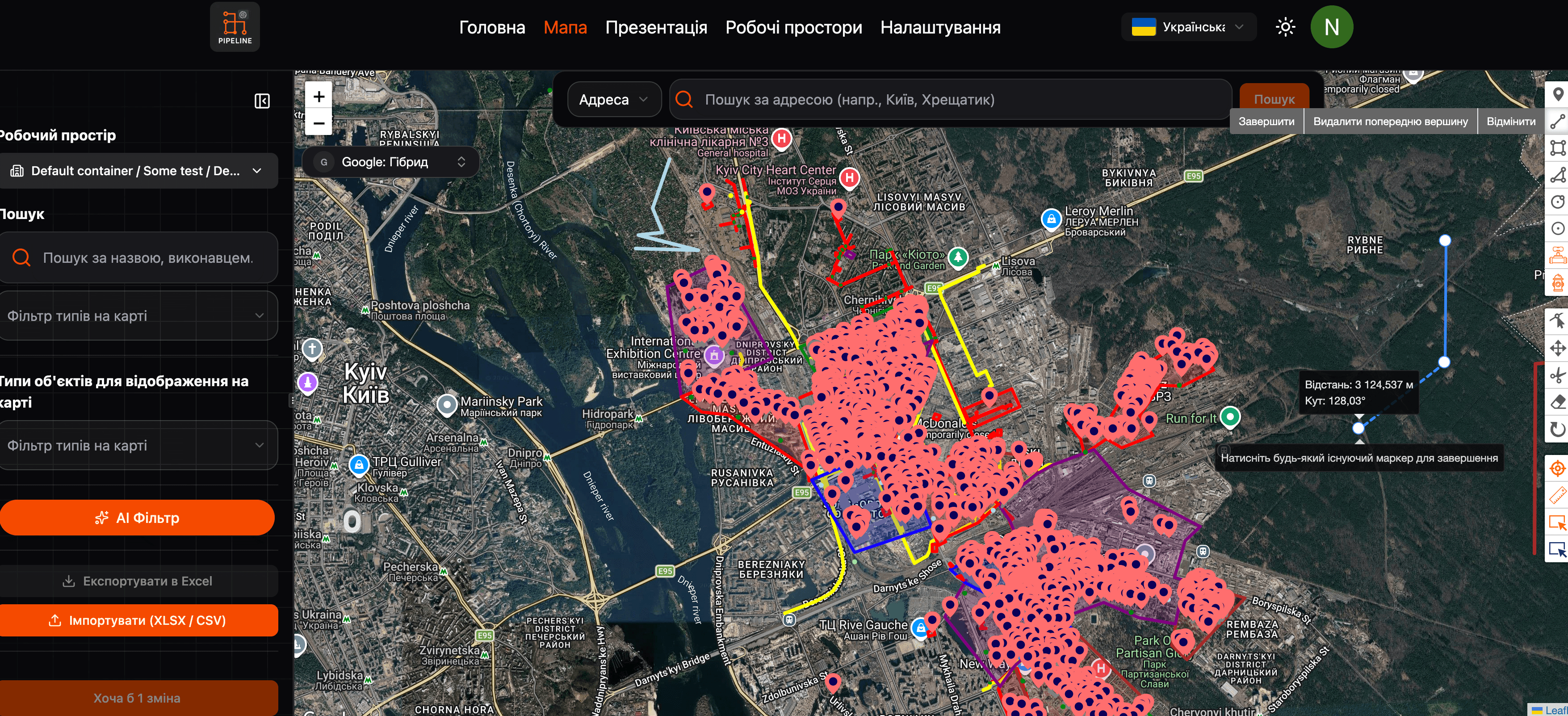Screen dimensions: 1568x716
Task: Pick the pipeline valve tool
Action: [1558, 255]
